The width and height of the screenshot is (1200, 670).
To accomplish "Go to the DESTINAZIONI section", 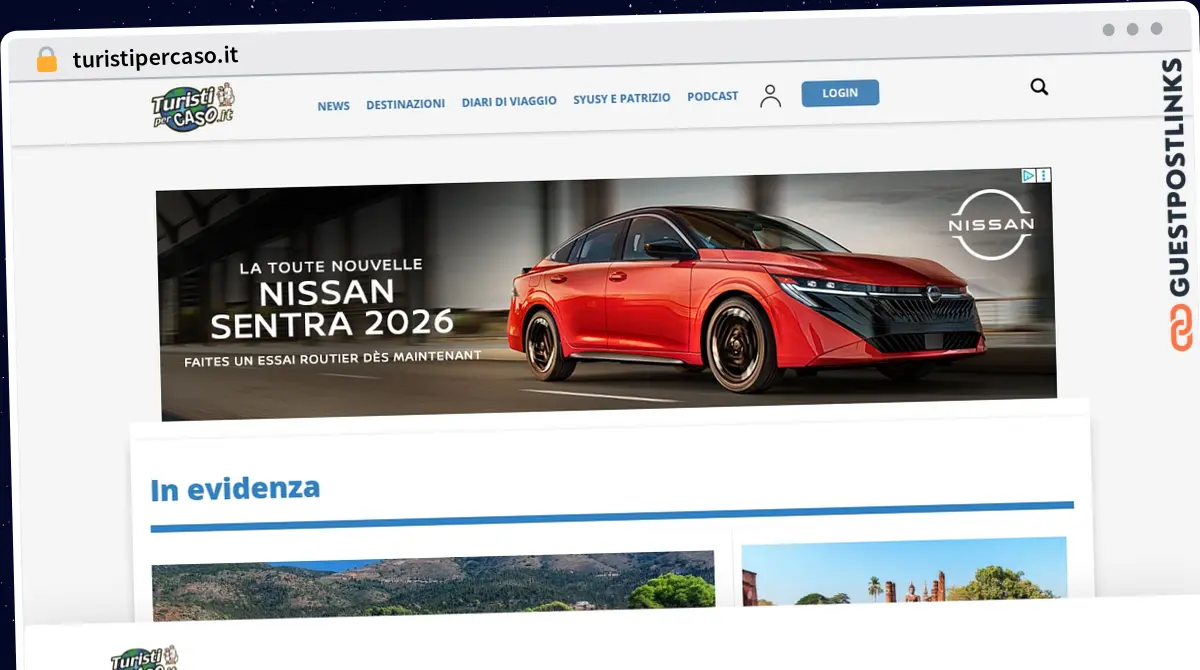I will coord(405,104).
